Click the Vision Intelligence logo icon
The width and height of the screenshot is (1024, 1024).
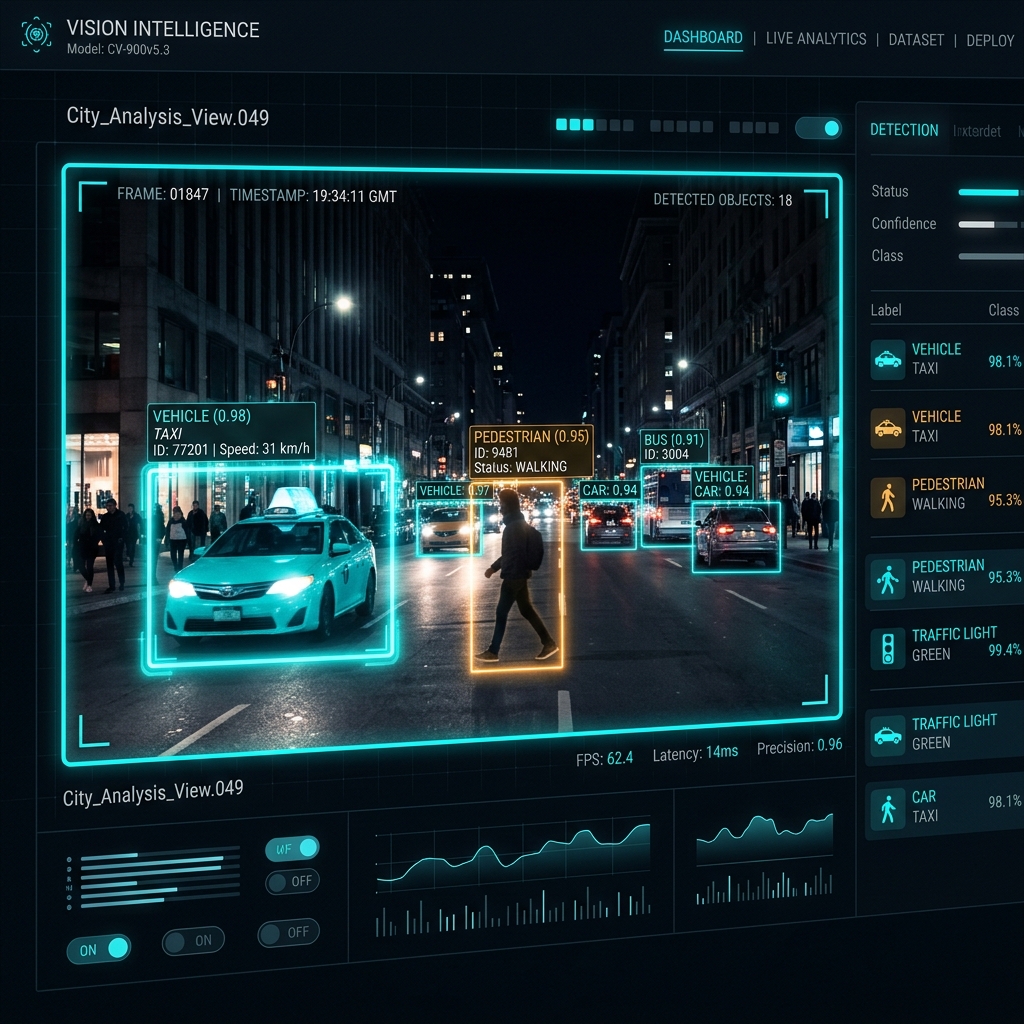tap(37, 34)
